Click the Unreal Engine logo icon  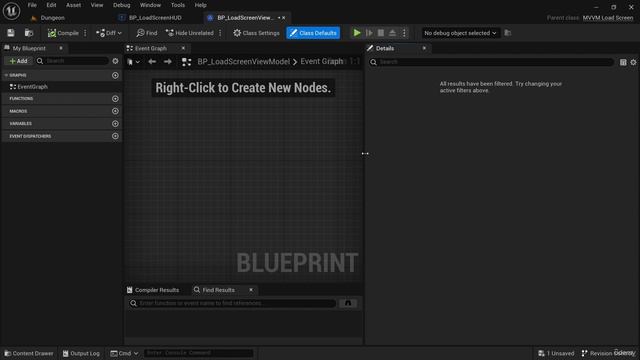tap(11, 11)
